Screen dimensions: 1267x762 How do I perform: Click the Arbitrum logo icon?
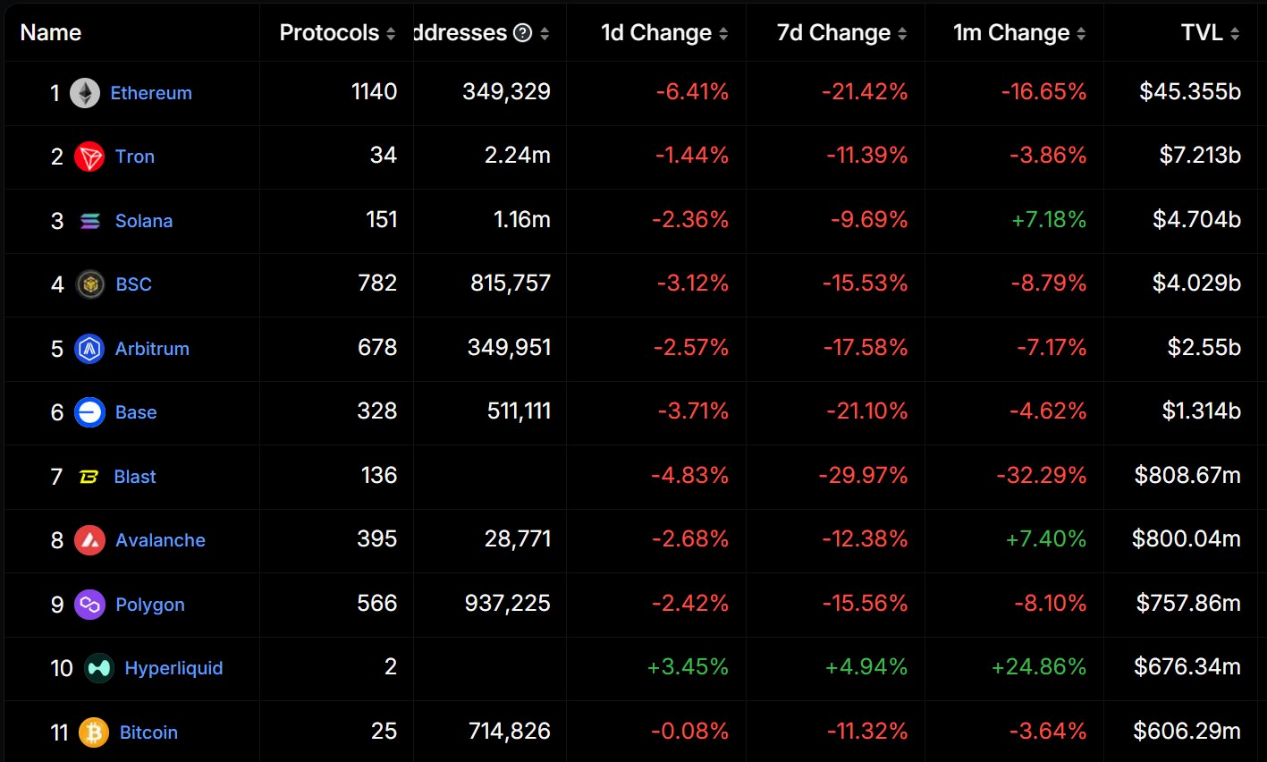click(90, 349)
